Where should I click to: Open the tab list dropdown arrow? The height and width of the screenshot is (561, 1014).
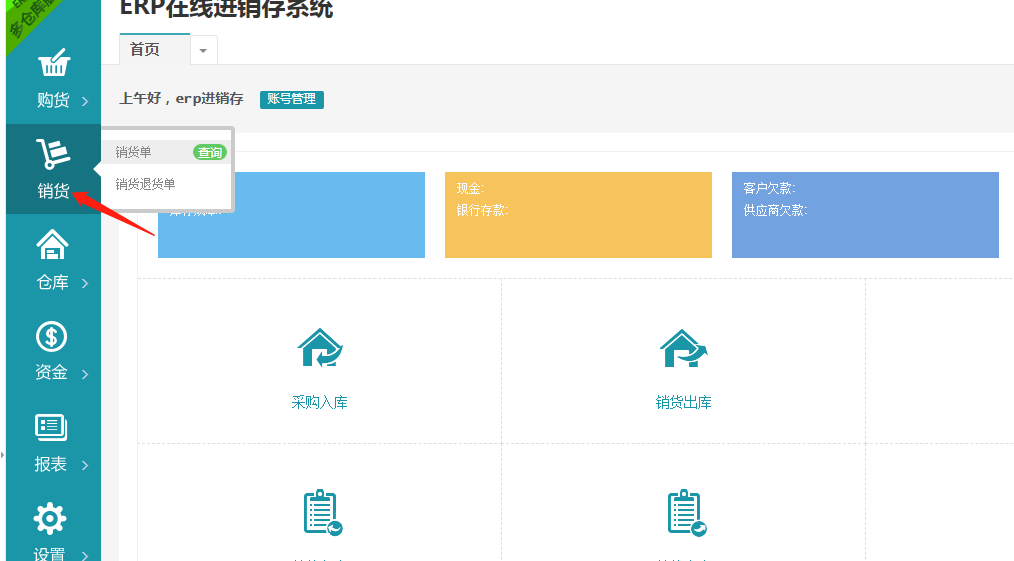tap(203, 50)
